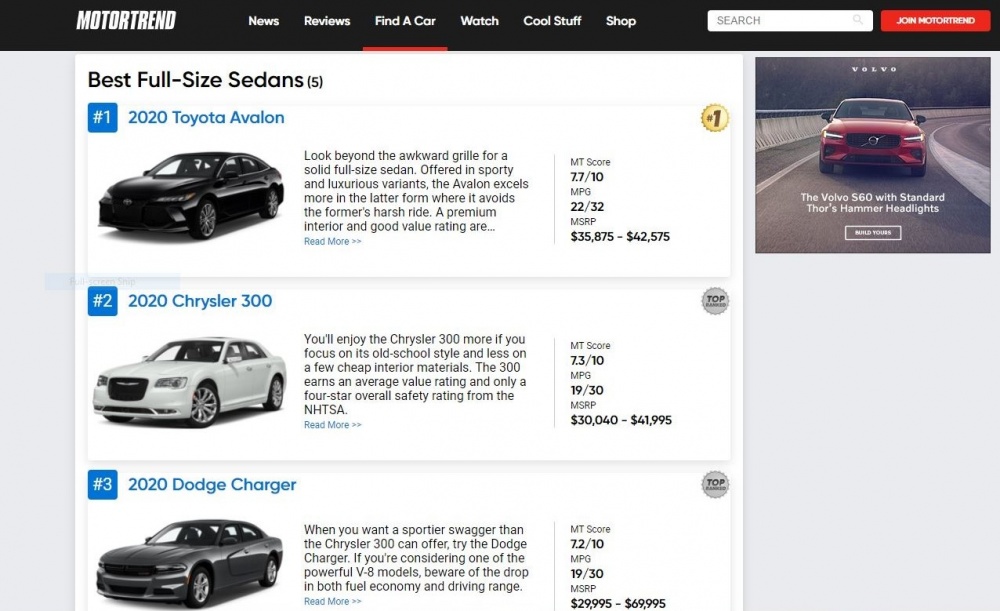This screenshot has width=1000, height=611.
Task: Click the blue #1 rank badge
Action: pyautogui.click(x=102, y=118)
